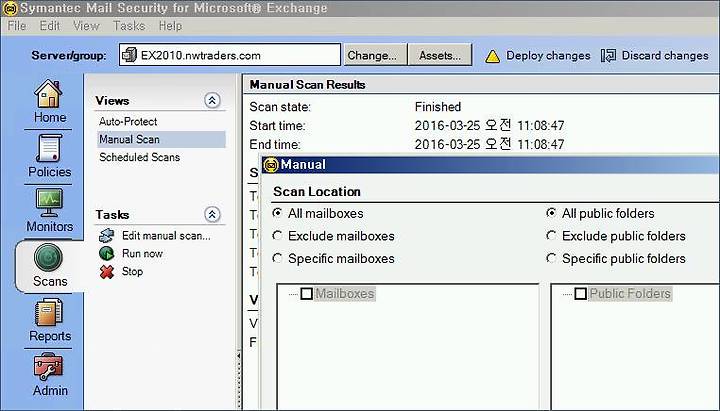The width and height of the screenshot is (720, 411).
Task: Click the Start time value
Action: (x=489, y=125)
